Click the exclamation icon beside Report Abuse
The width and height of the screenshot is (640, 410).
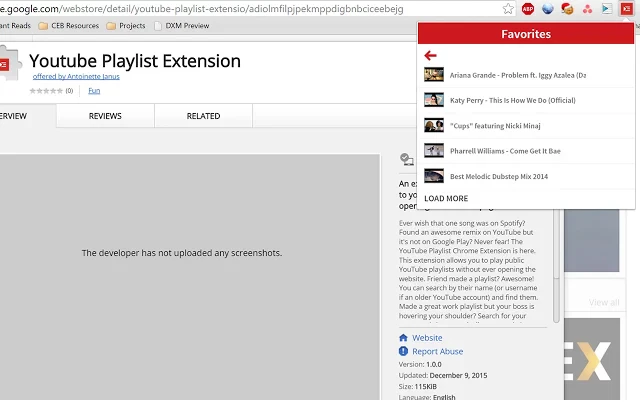tap(403, 351)
